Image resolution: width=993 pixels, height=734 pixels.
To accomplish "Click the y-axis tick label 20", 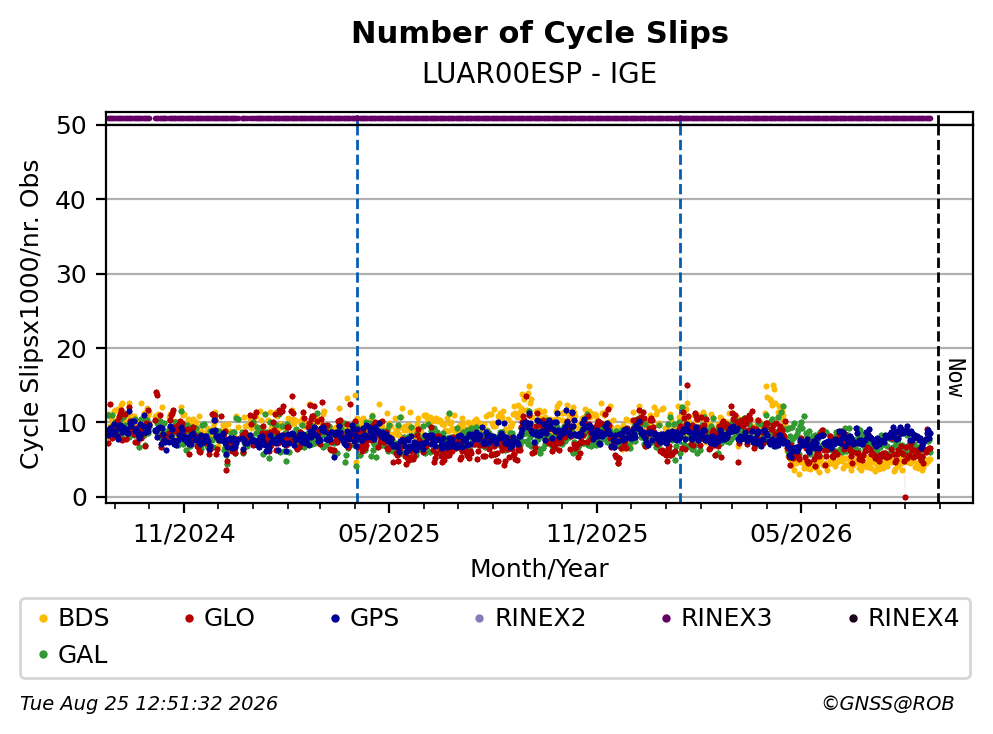I will tap(71, 349).
